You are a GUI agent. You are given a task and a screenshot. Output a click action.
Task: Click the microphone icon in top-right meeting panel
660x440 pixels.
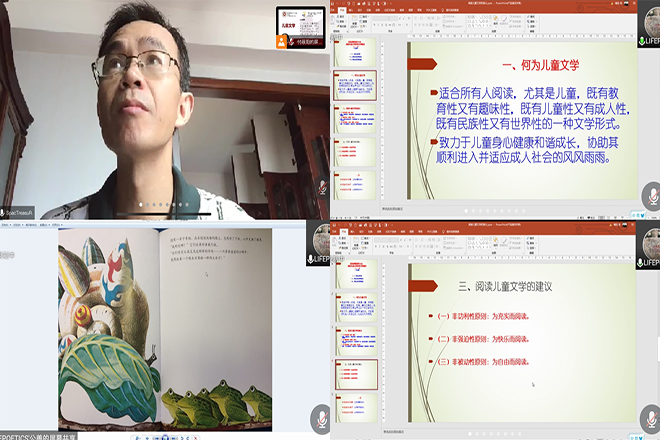652,197
